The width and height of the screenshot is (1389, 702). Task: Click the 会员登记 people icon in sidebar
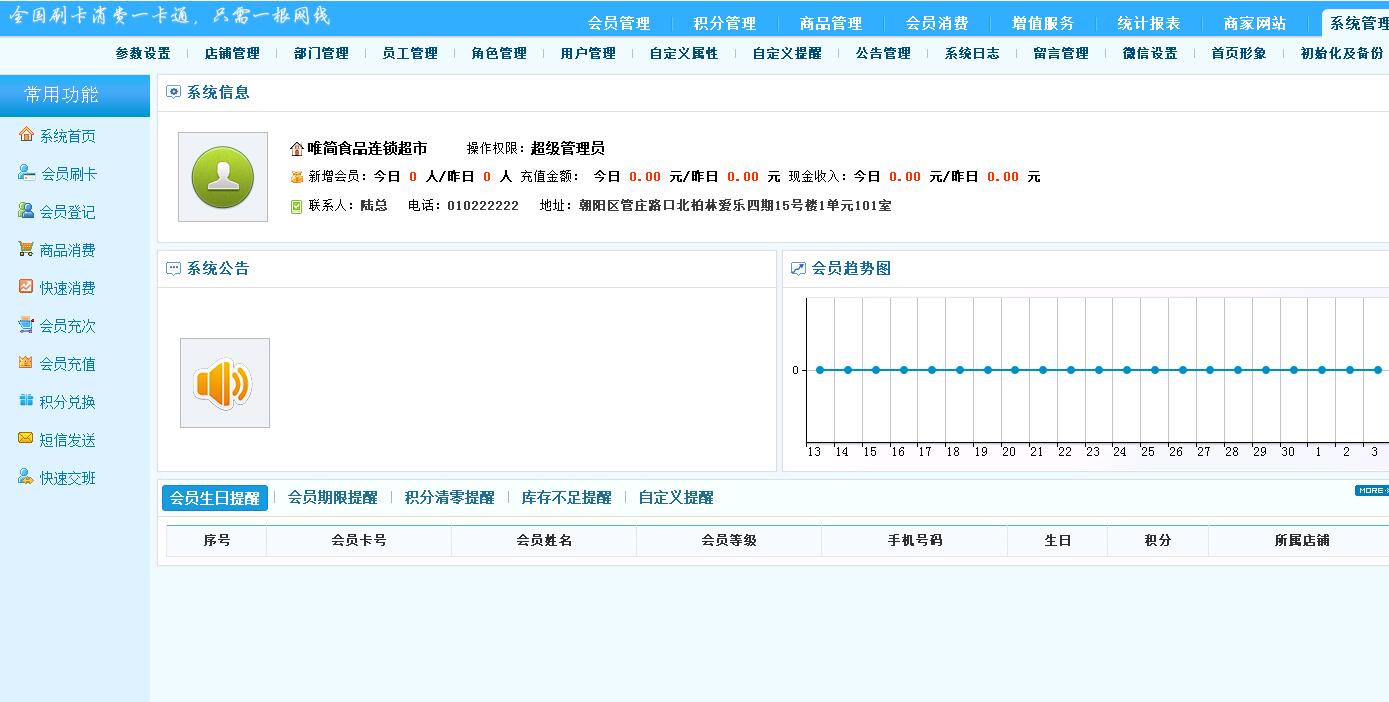[x=26, y=211]
